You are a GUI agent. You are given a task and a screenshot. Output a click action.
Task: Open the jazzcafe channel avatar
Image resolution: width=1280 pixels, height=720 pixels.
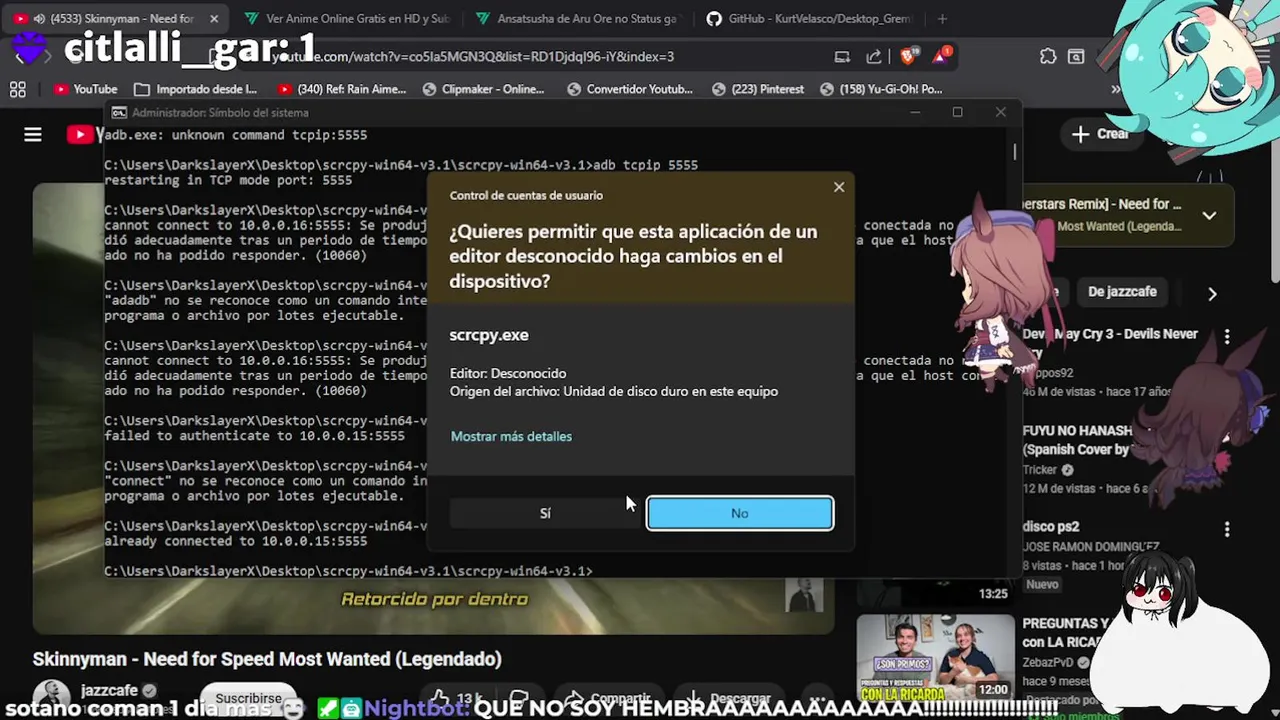(52, 698)
